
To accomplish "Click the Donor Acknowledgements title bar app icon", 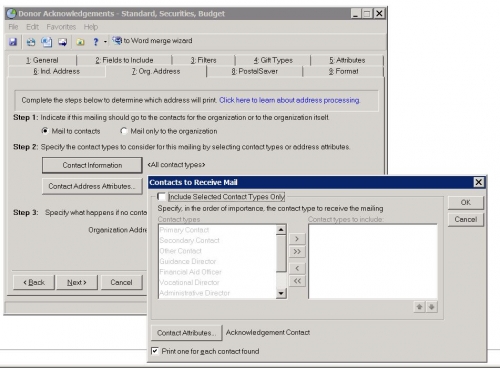I will click(x=12, y=13).
